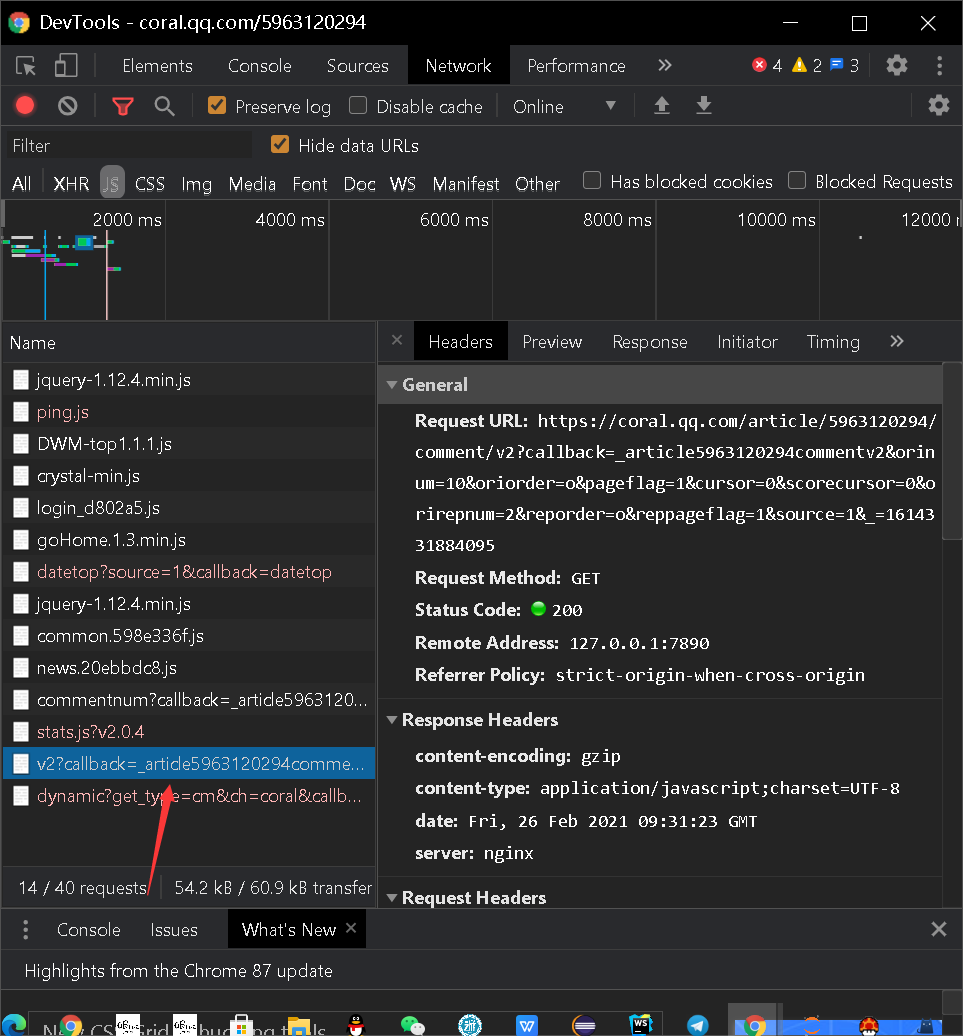The width and height of the screenshot is (963, 1036).
Task: Collapse the Request Headers section
Action: coord(392,897)
